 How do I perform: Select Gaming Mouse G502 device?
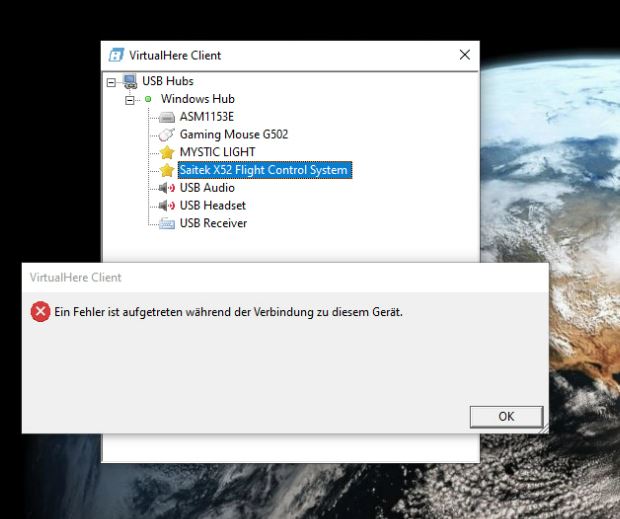[234, 134]
